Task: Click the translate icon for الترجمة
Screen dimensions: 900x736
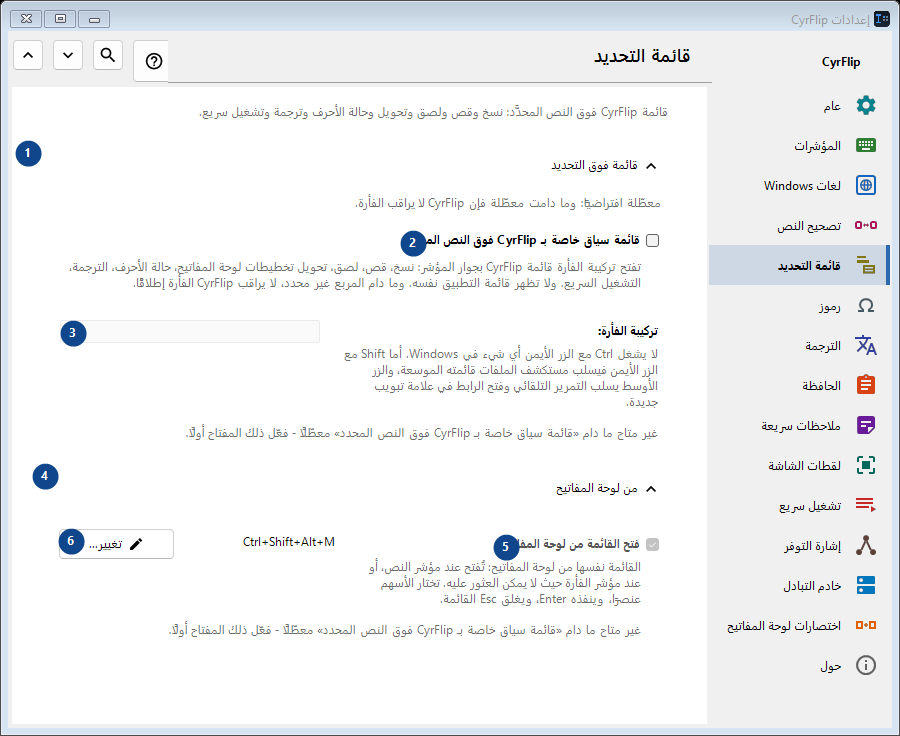Action: (x=866, y=345)
